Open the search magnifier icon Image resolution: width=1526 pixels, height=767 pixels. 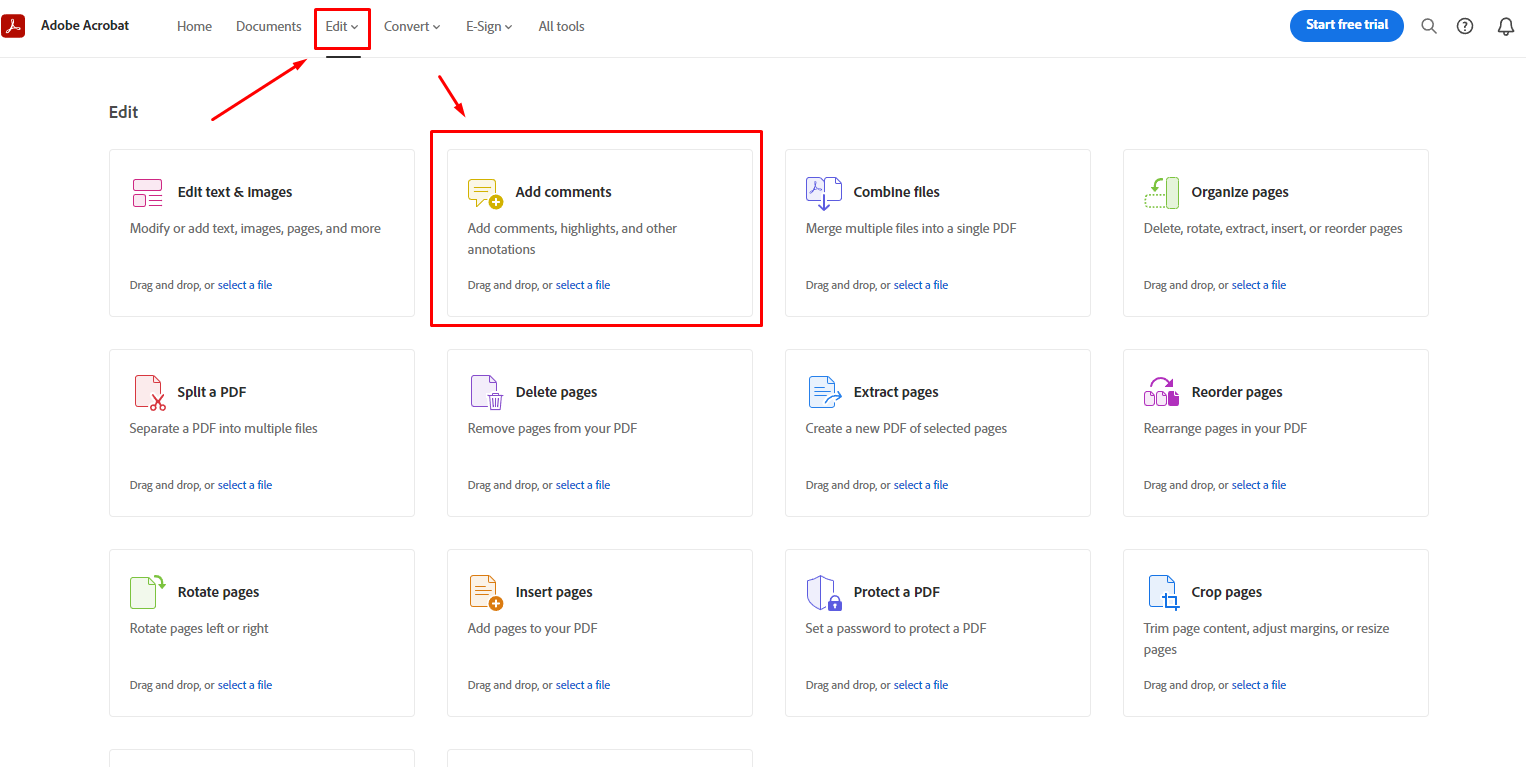click(x=1429, y=27)
